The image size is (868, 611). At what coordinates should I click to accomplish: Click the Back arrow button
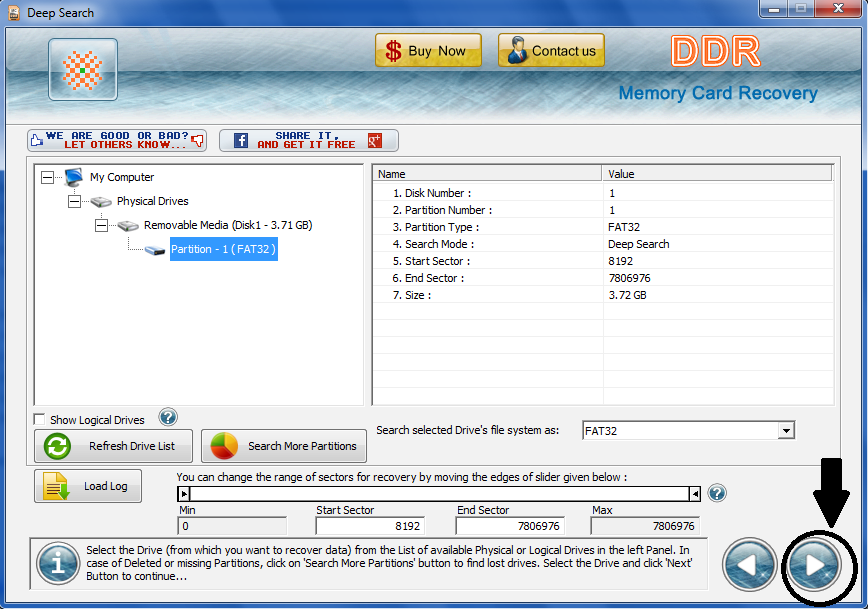coord(749,565)
